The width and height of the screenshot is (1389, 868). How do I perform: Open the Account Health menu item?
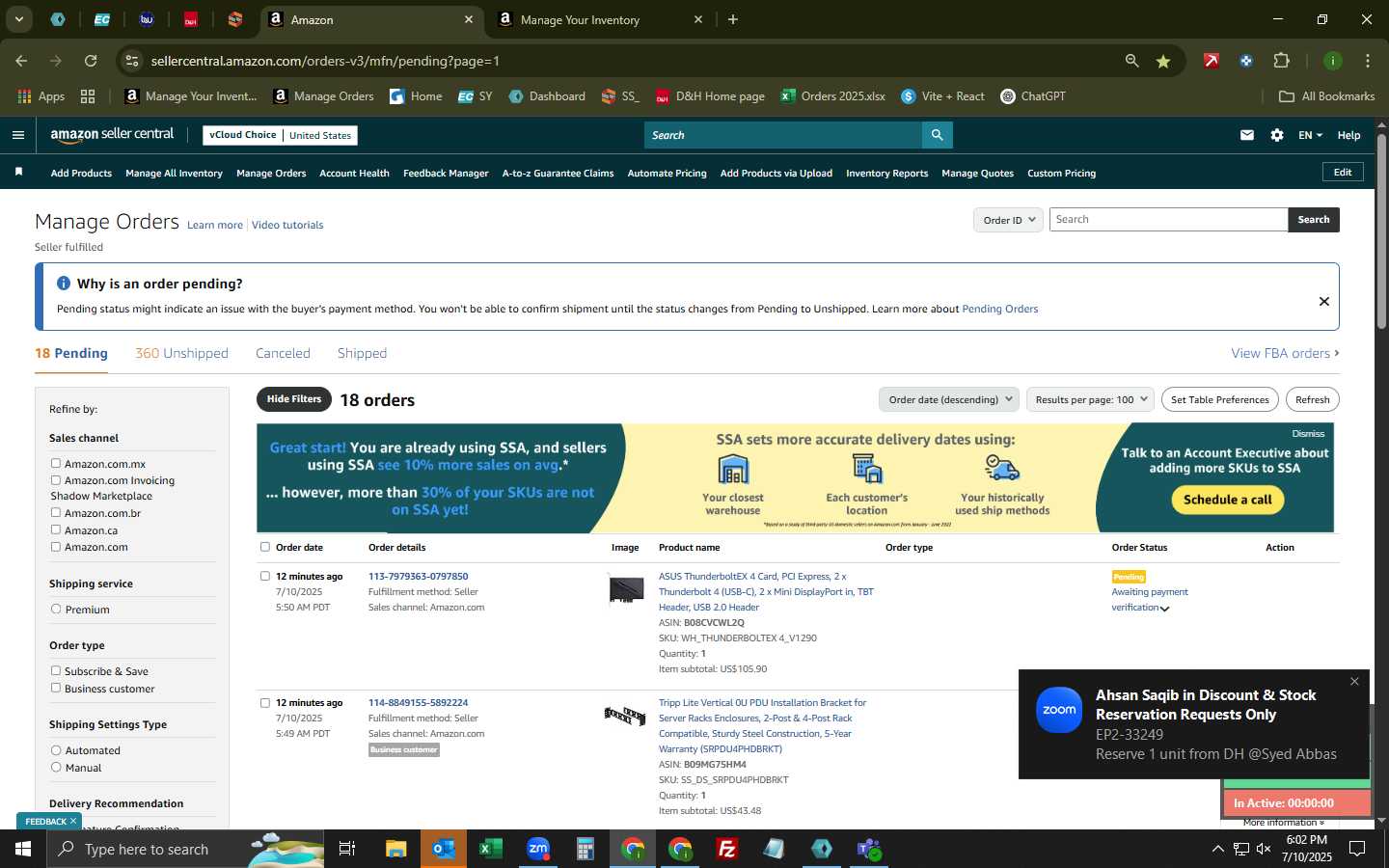[x=354, y=173]
